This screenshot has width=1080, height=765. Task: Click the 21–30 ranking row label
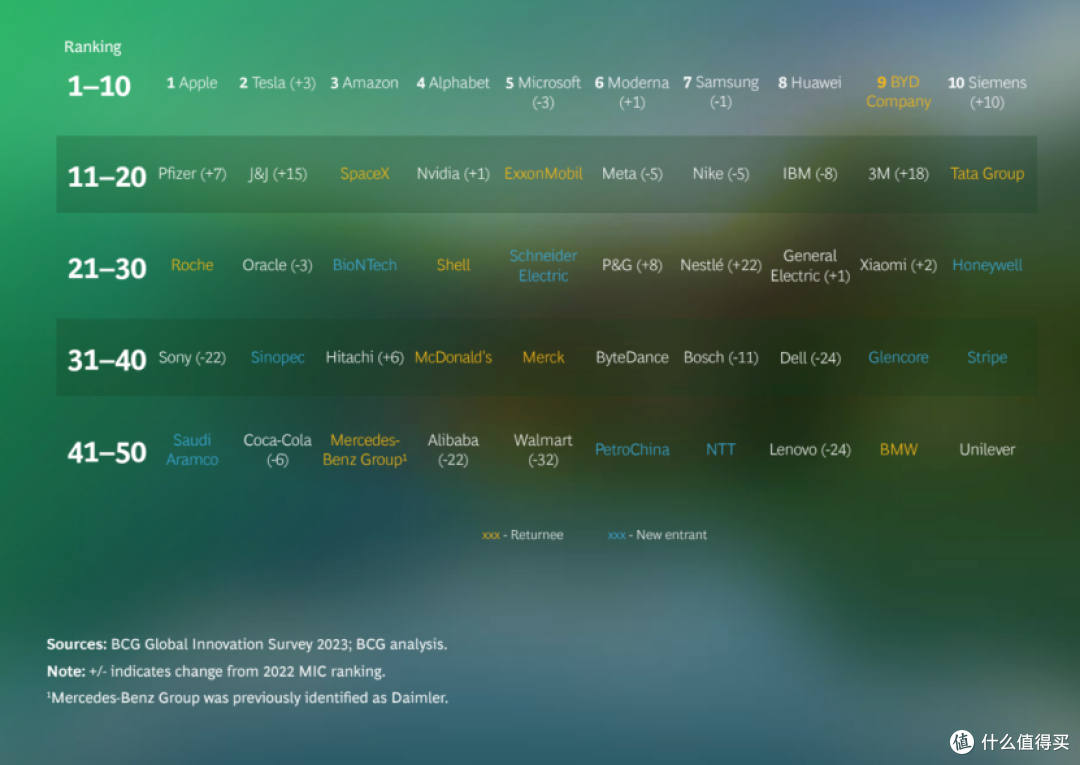pos(107,269)
